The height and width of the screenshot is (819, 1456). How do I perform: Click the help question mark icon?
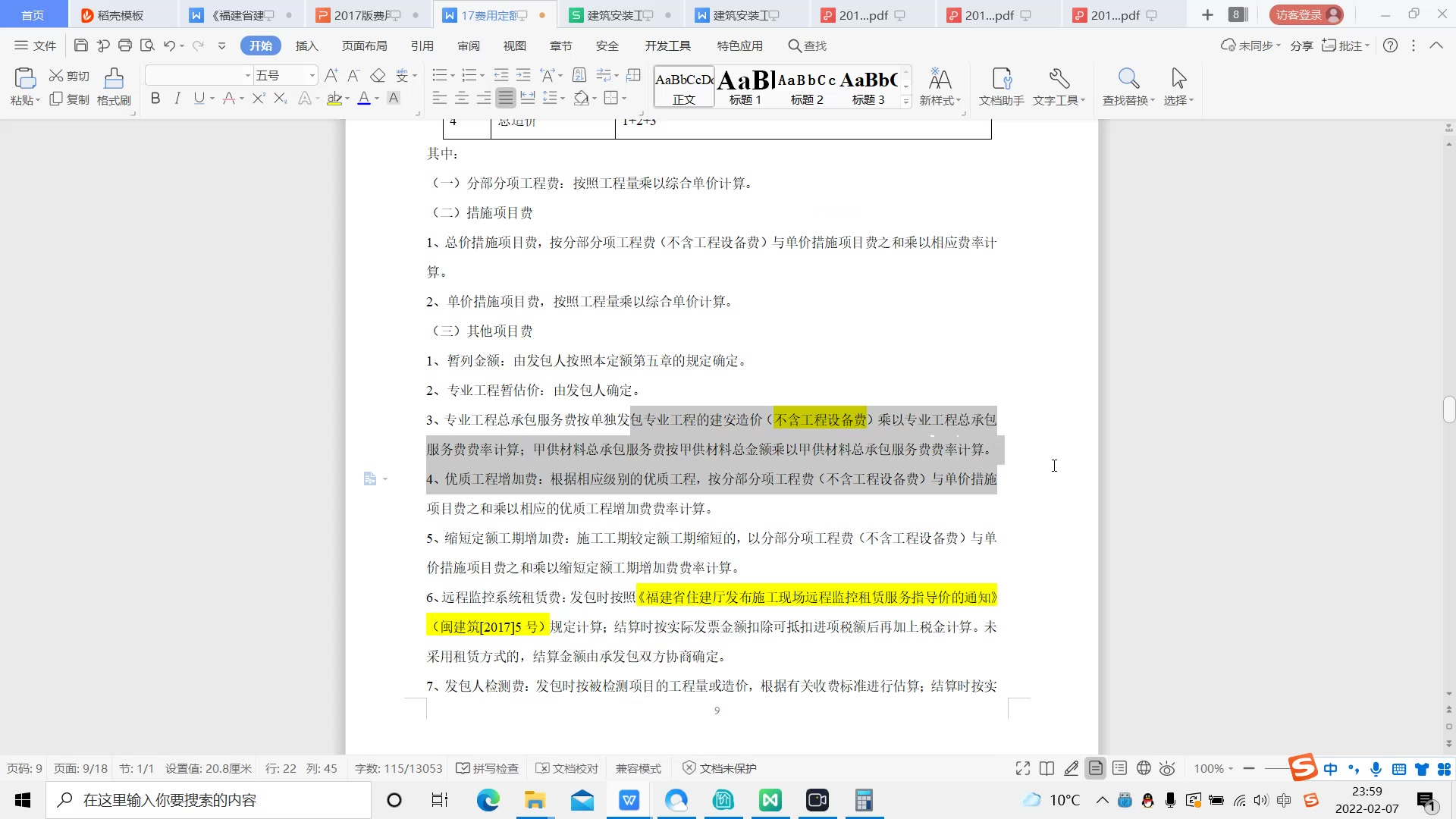point(1391,45)
